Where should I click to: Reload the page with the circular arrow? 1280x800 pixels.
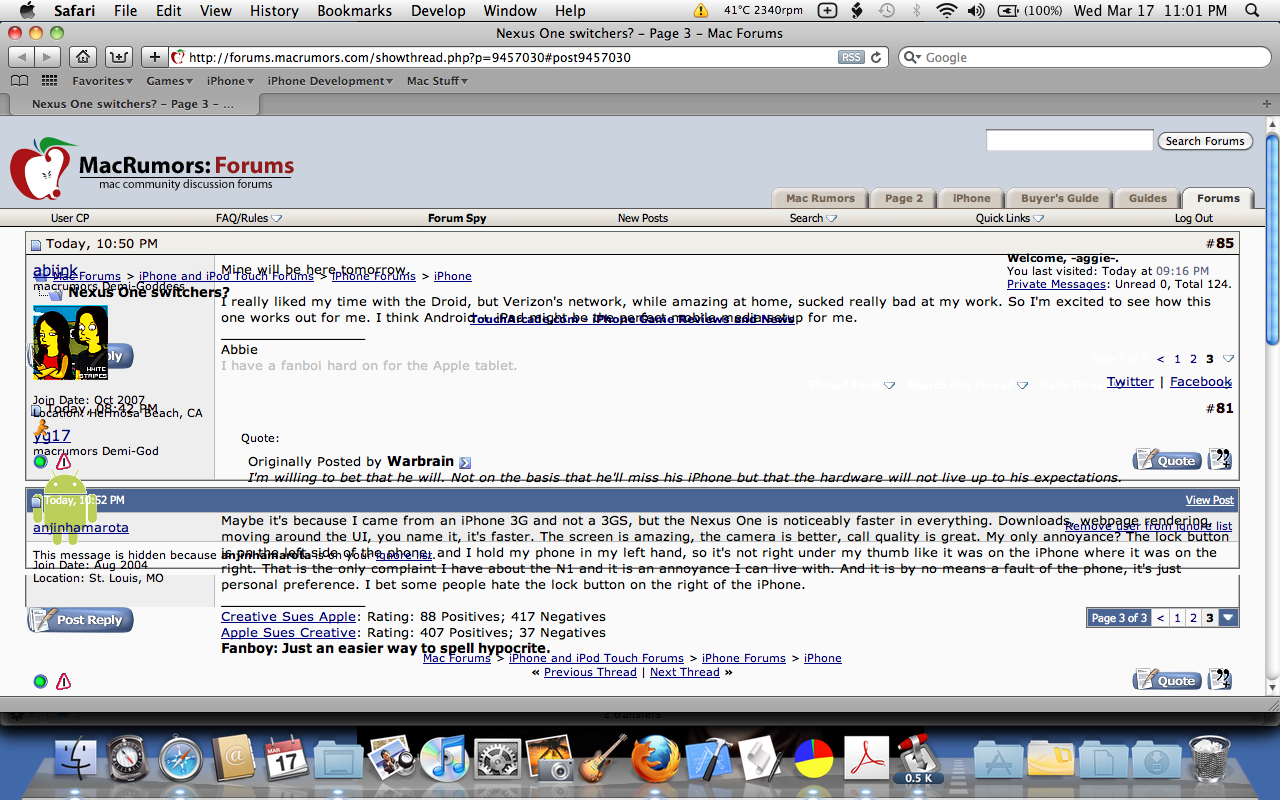(877, 57)
